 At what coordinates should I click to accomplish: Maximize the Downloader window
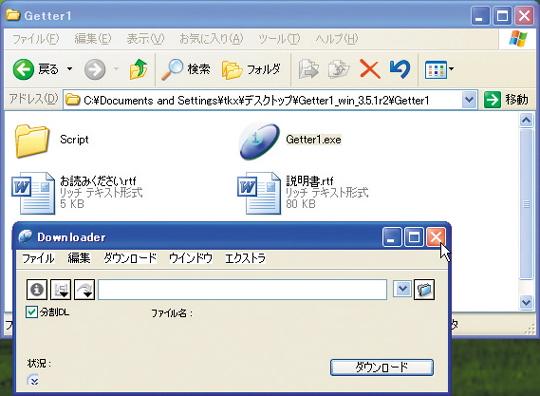[414, 237]
